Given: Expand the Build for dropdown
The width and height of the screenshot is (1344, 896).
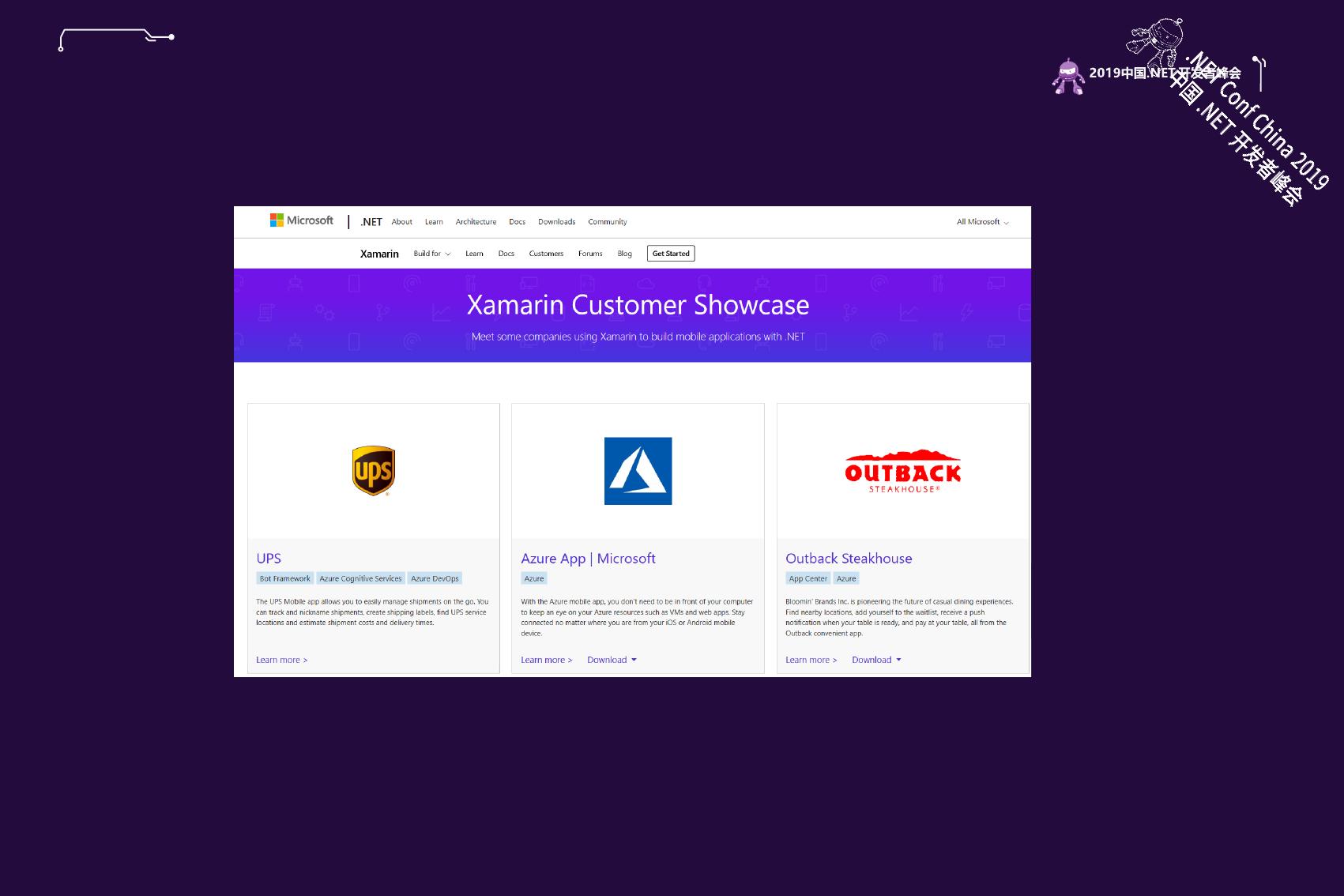Looking at the screenshot, I should click(x=432, y=254).
